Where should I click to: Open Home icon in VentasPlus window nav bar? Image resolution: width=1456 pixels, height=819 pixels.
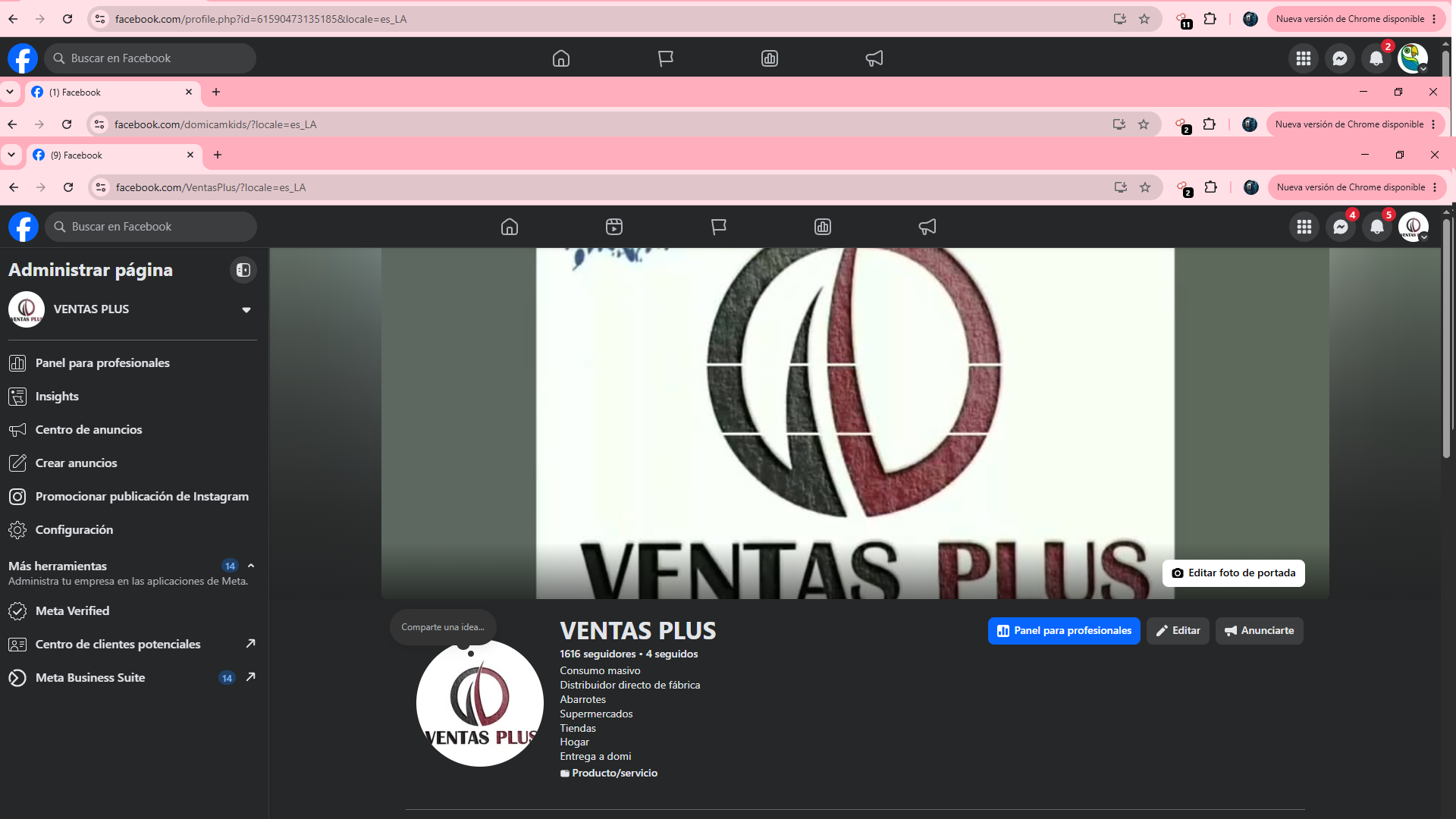coord(510,227)
